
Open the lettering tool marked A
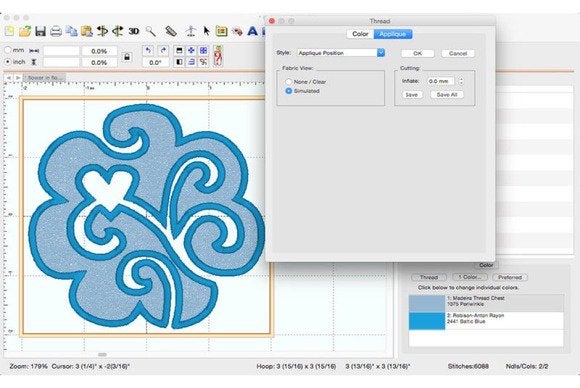click(x=252, y=31)
